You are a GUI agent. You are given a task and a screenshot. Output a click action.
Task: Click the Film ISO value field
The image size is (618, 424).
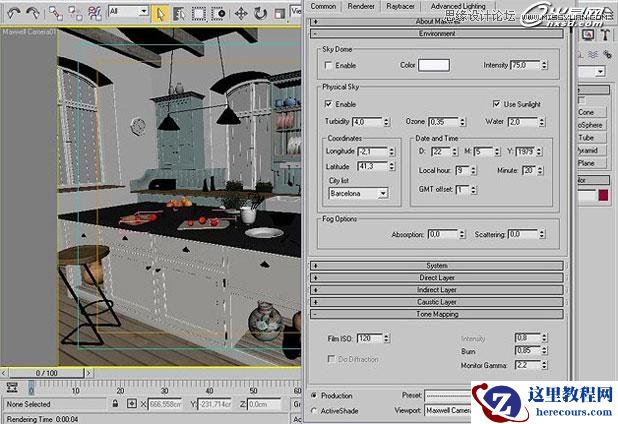370,338
